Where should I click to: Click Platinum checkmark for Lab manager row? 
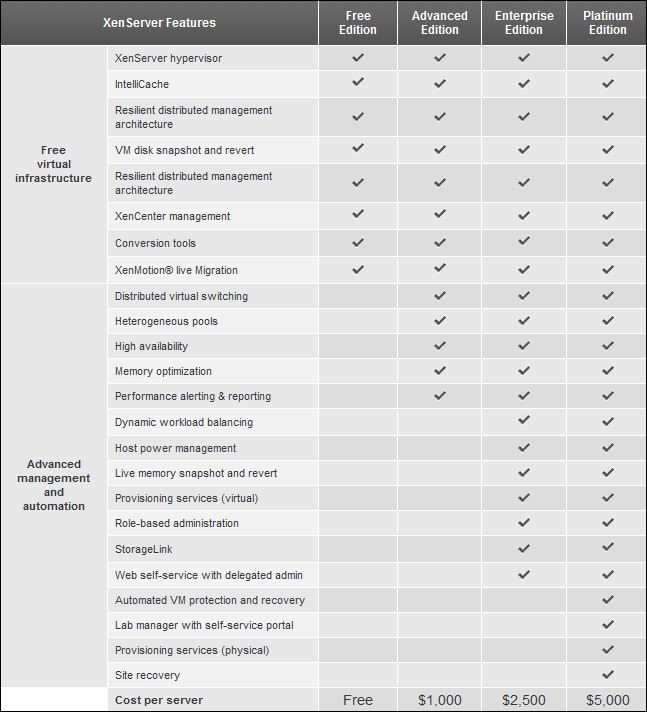607,625
